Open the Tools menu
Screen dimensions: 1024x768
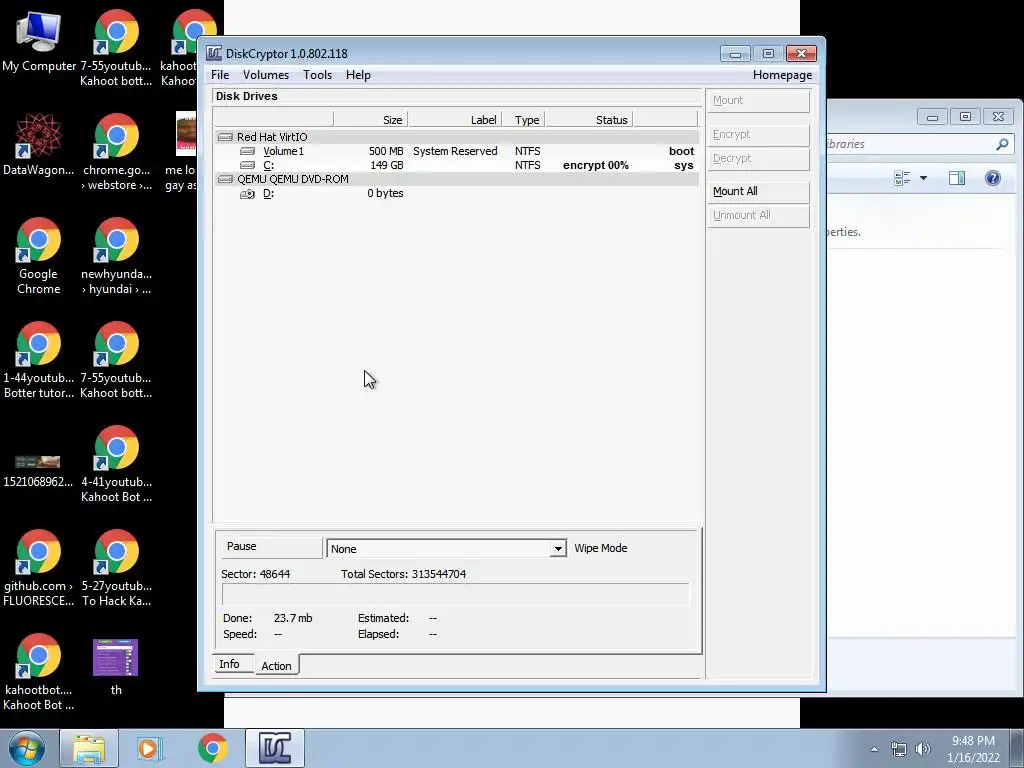(x=317, y=75)
